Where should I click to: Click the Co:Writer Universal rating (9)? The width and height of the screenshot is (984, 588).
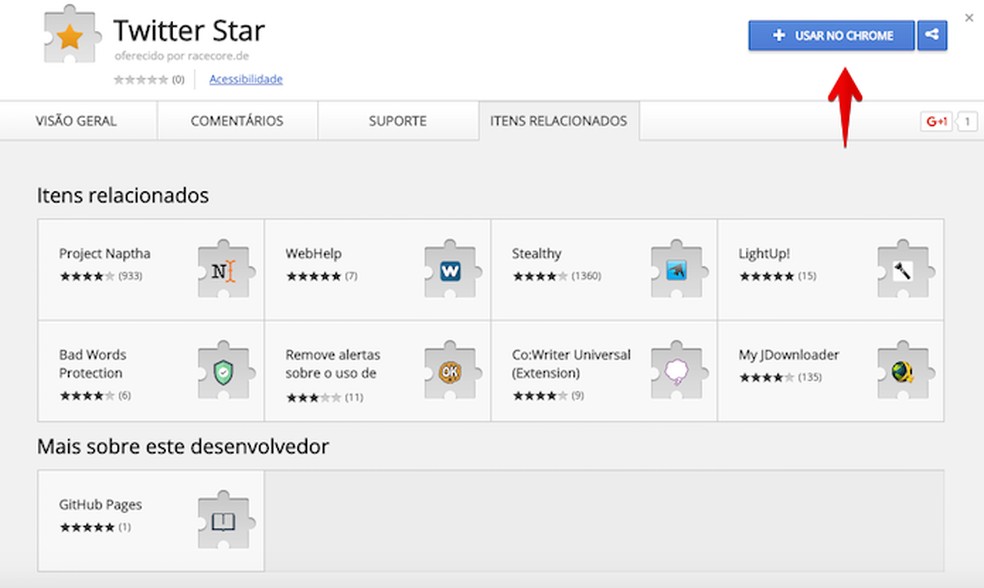[x=548, y=395]
